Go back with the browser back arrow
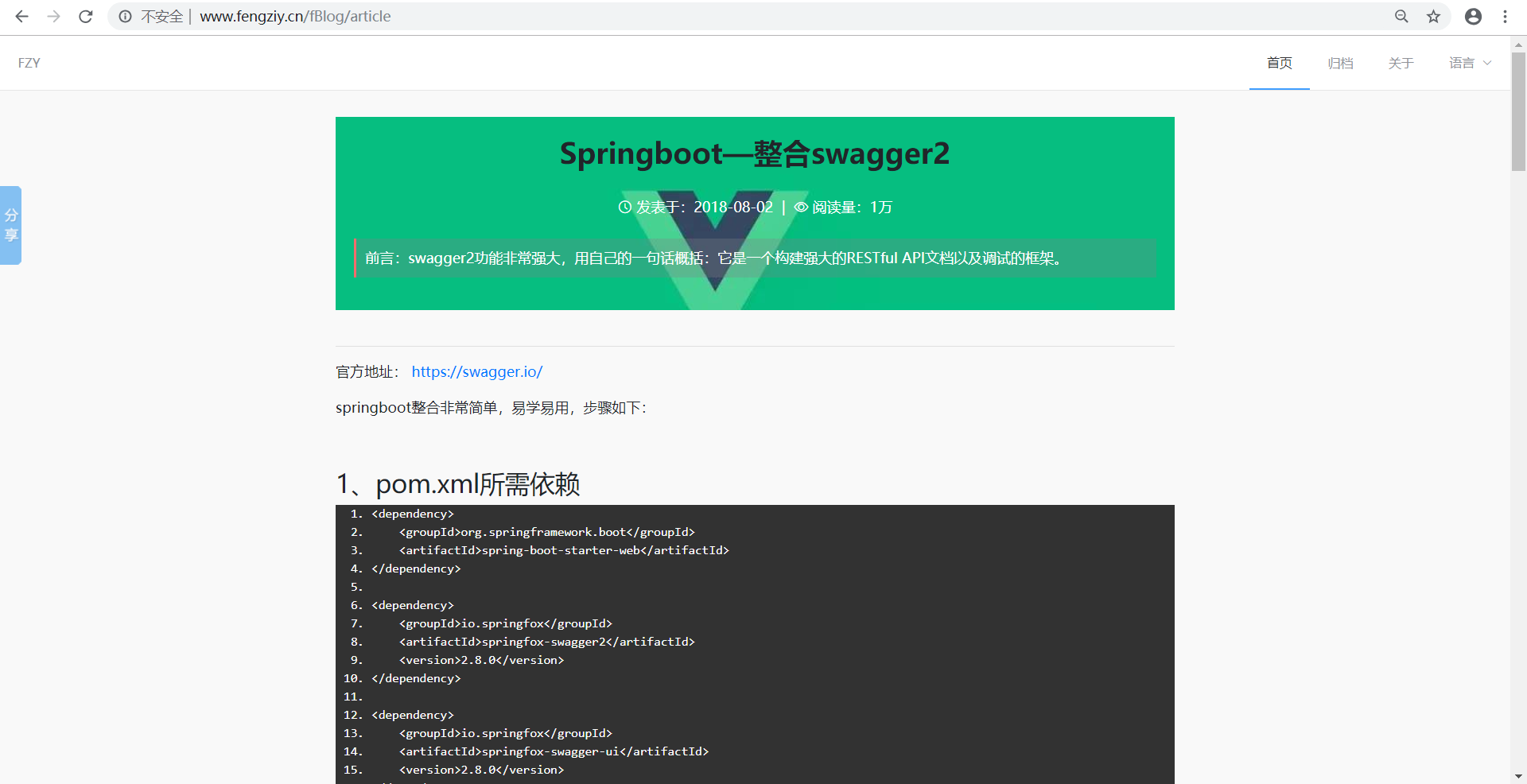1527x784 pixels. tap(21, 16)
